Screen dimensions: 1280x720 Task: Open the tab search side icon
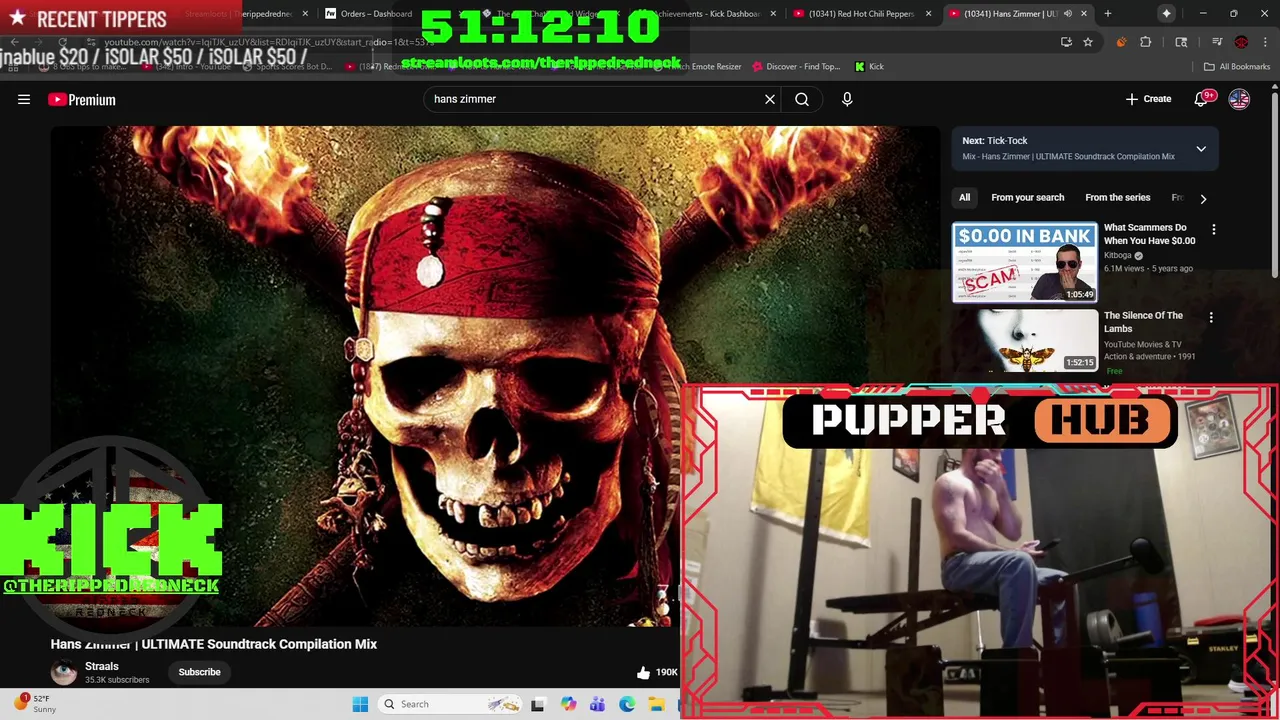[x=1181, y=42]
